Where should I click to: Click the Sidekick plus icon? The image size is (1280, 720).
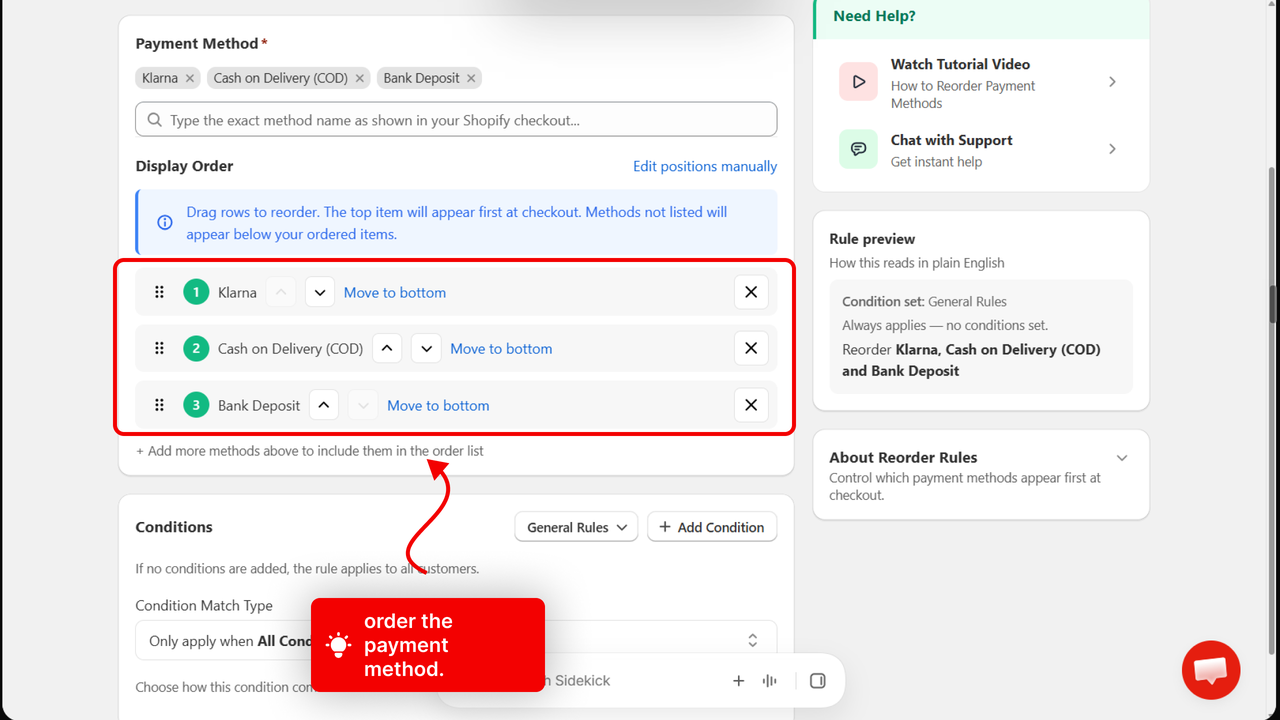[x=739, y=681]
